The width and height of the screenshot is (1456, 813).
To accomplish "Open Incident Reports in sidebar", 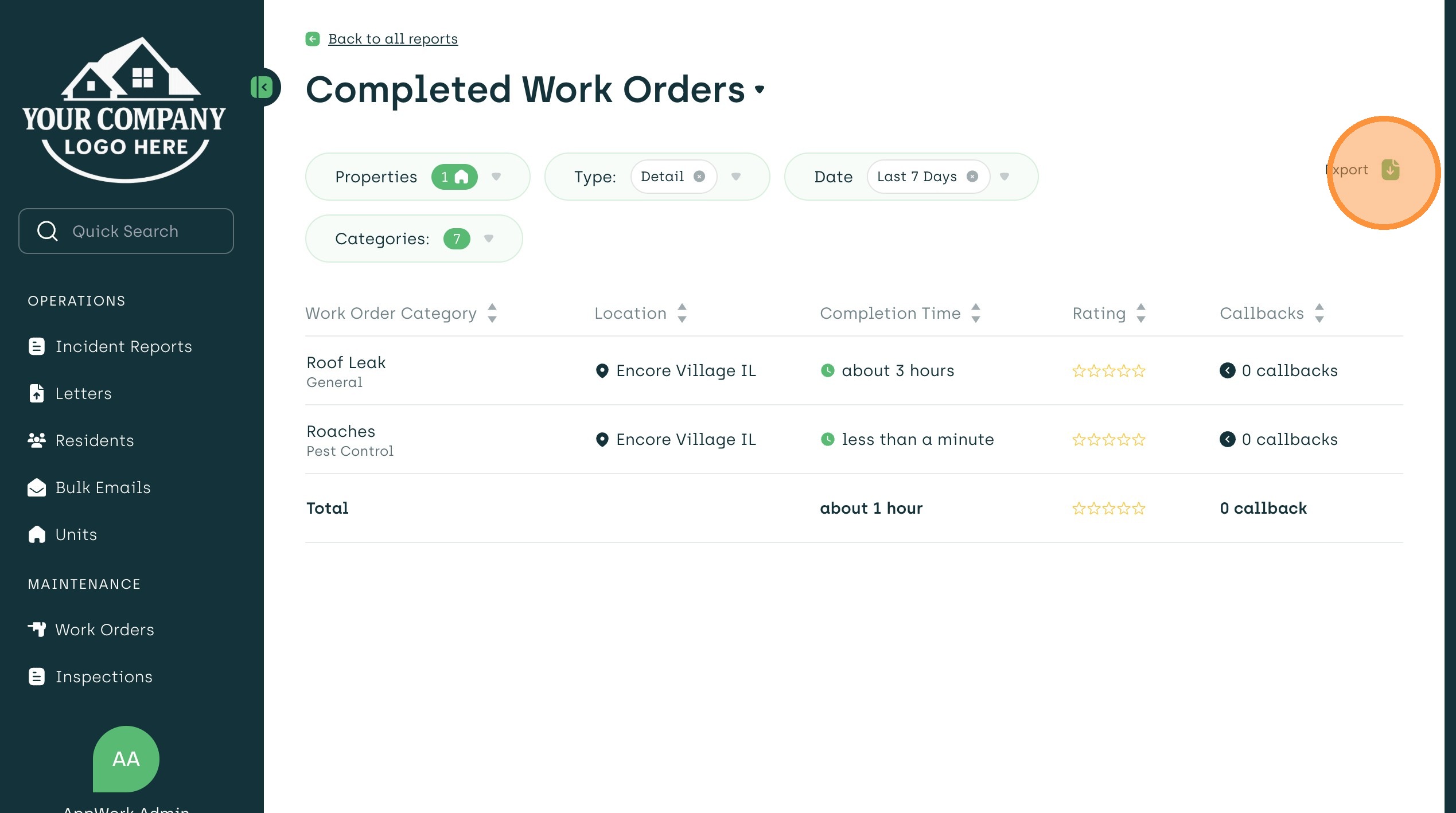I will 123,346.
